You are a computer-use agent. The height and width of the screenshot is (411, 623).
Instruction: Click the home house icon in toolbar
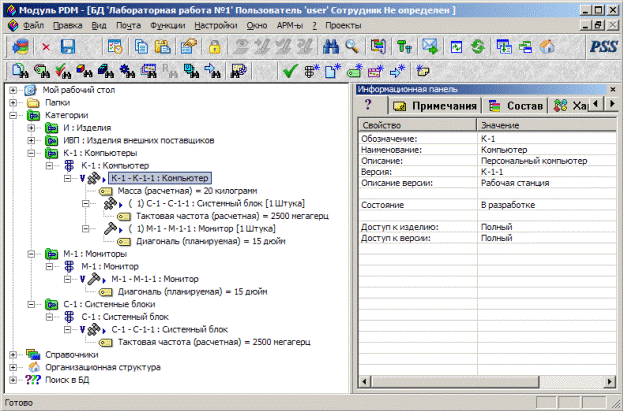point(547,47)
